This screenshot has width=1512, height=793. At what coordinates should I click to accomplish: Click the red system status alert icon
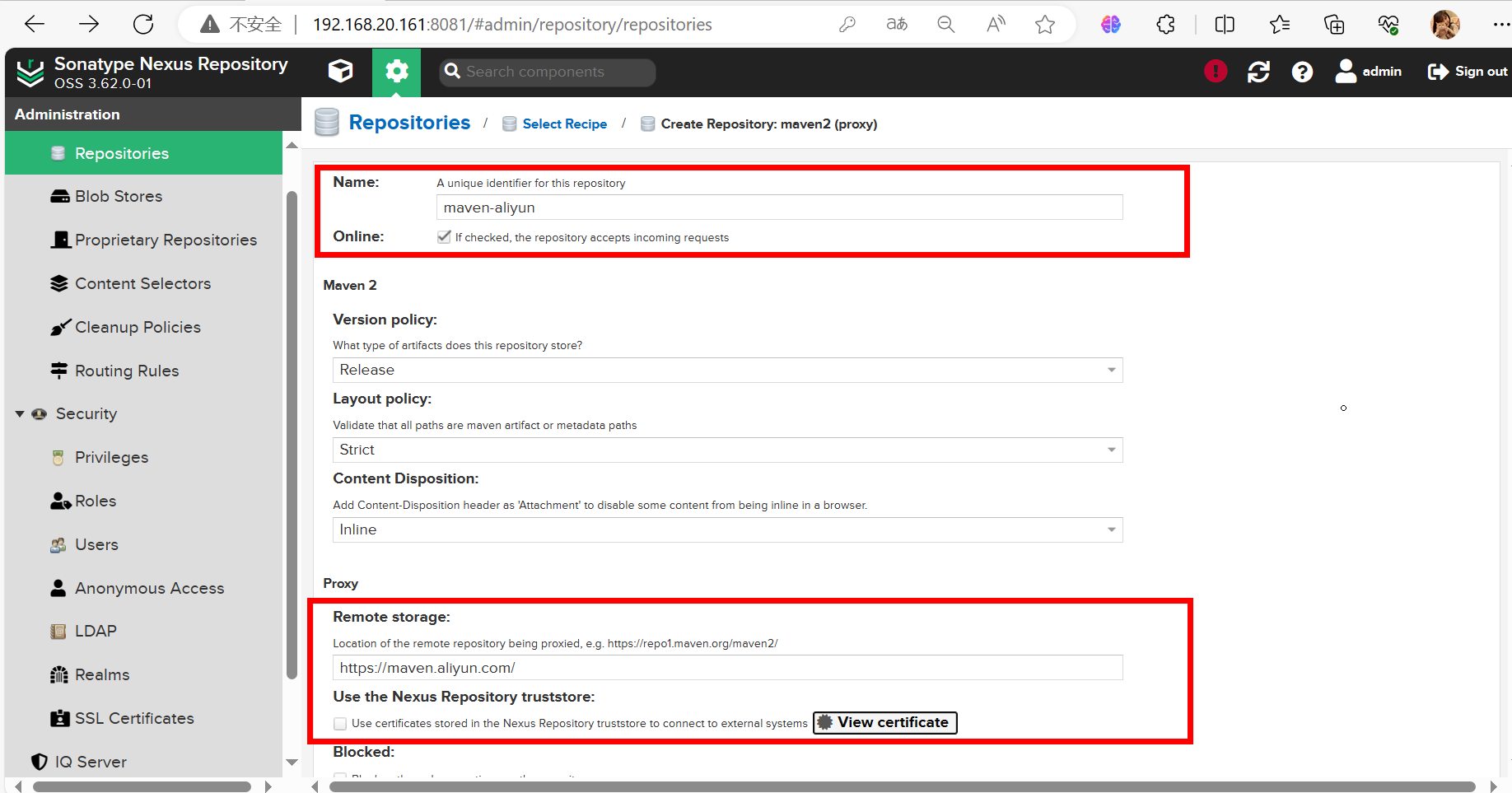click(x=1216, y=72)
